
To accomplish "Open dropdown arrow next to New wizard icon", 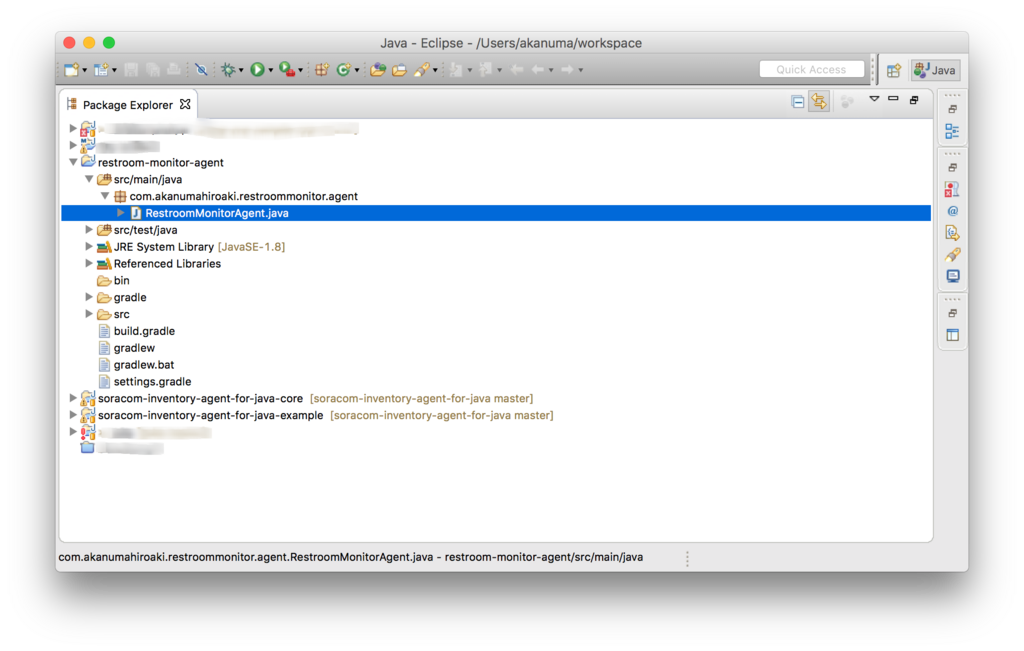I will [x=84, y=71].
